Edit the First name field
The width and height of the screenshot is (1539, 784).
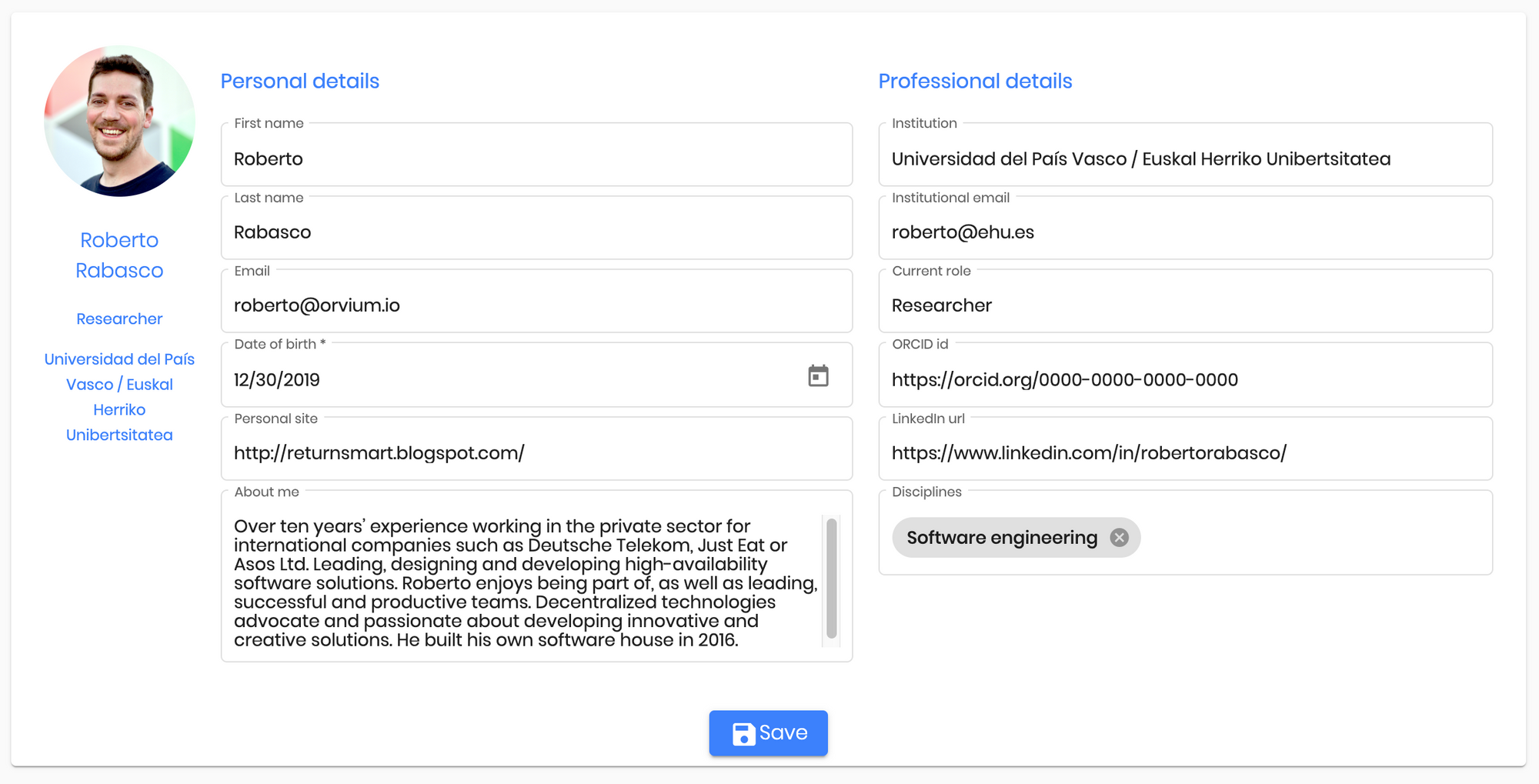[536, 155]
